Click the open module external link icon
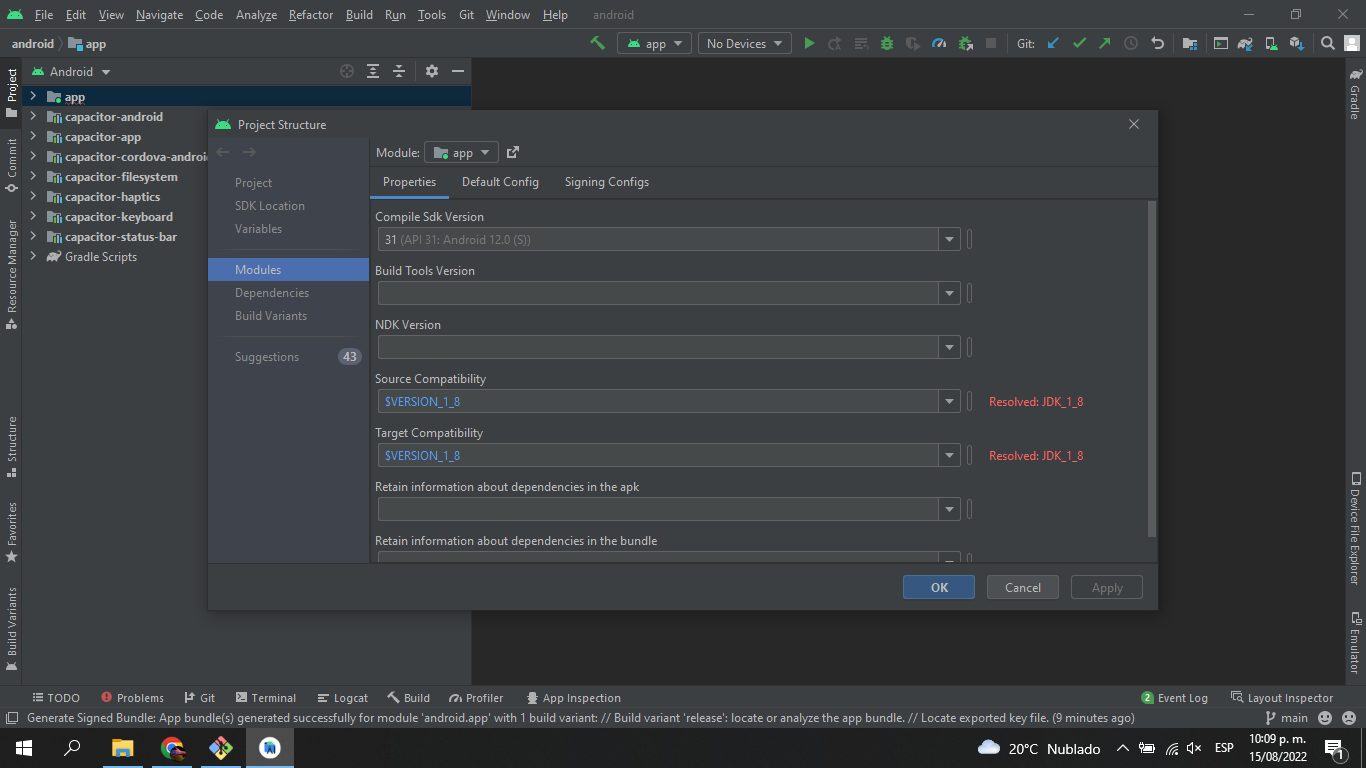 click(x=513, y=152)
